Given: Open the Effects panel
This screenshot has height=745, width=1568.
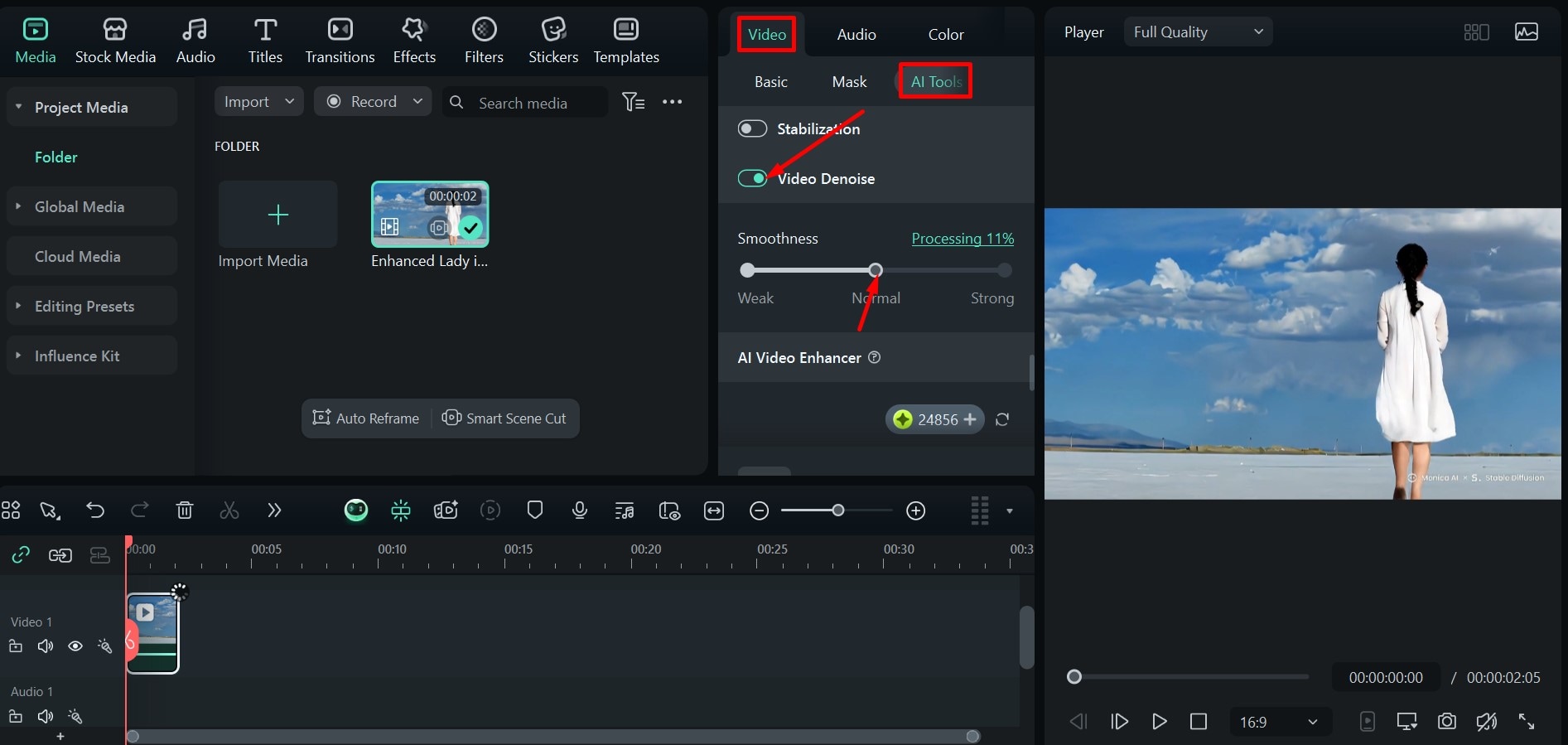Looking at the screenshot, I should point(414,41).
